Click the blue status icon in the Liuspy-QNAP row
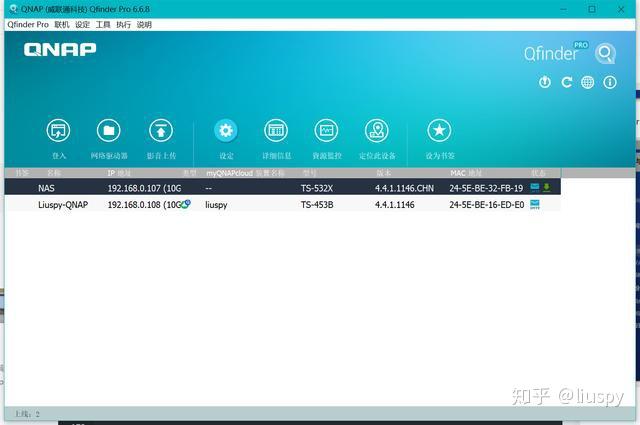Viewport: 640px width, 425px height. click(x=535, y=204)
